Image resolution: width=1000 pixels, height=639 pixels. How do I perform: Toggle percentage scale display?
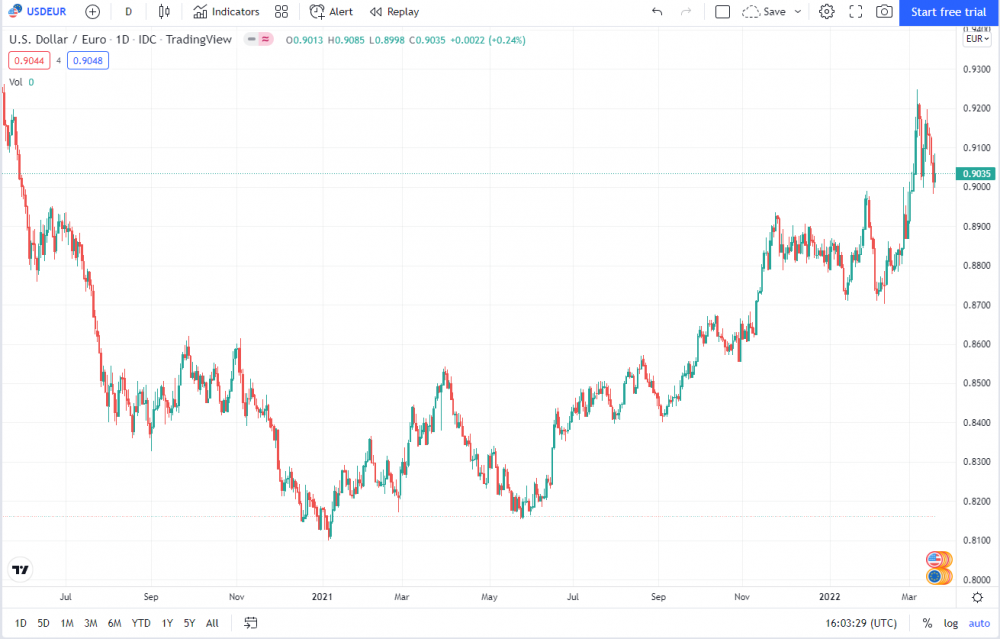click(927, 622)
